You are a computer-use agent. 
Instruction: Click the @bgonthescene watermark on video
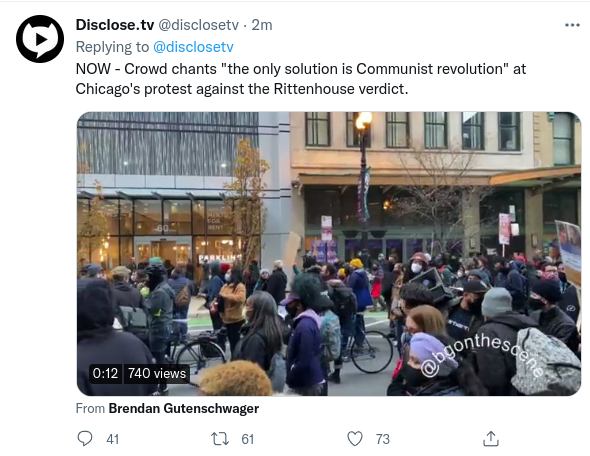coord(483,356)
